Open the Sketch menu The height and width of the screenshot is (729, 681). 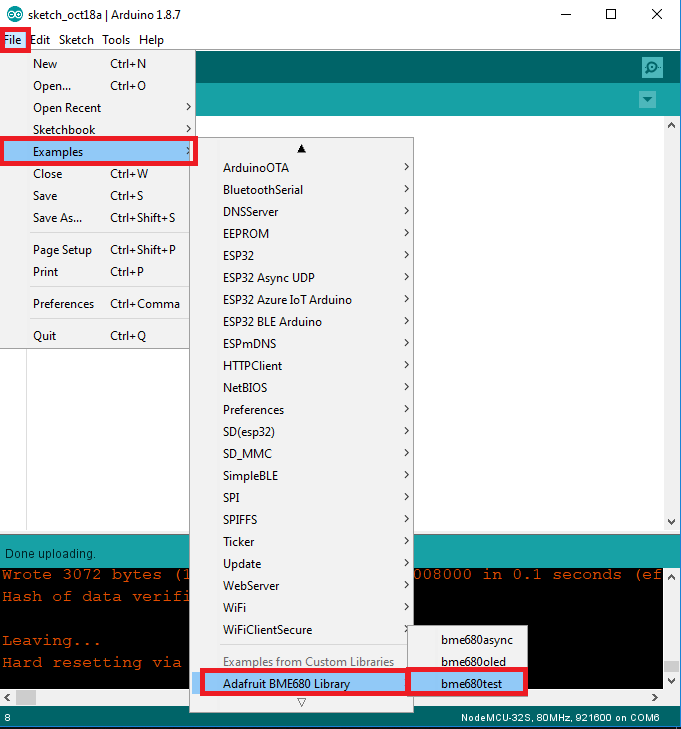click(x=76, y=40)
